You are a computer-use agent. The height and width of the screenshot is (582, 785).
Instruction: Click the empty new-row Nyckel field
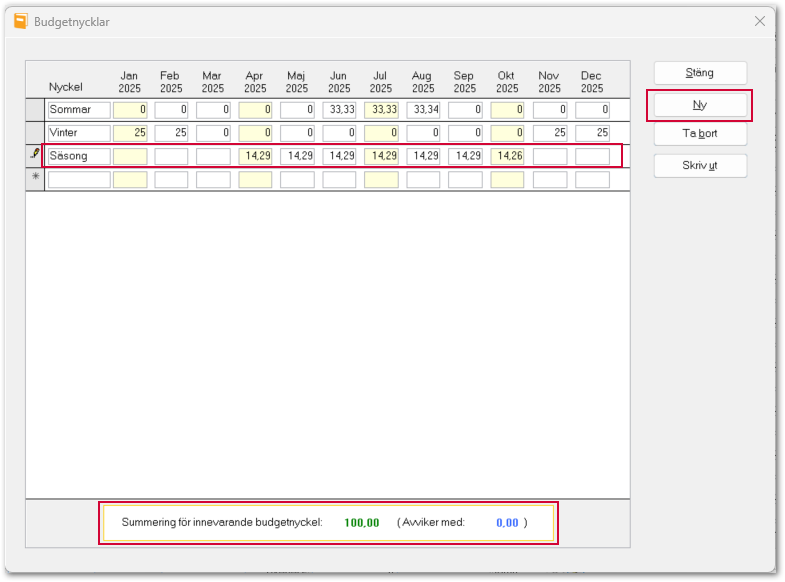(x=79, y=179)
